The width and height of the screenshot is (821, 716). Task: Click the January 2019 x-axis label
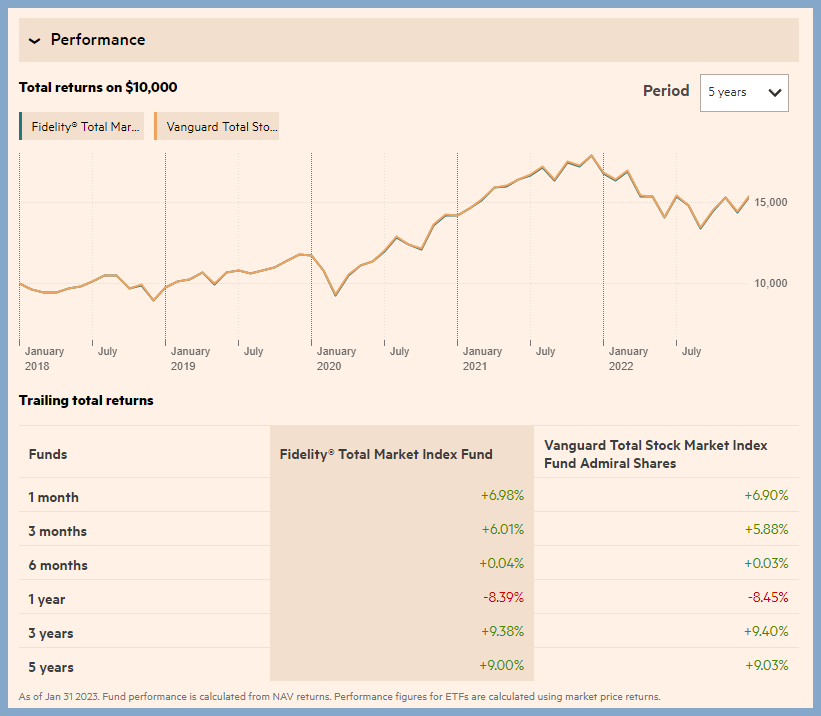190,359
